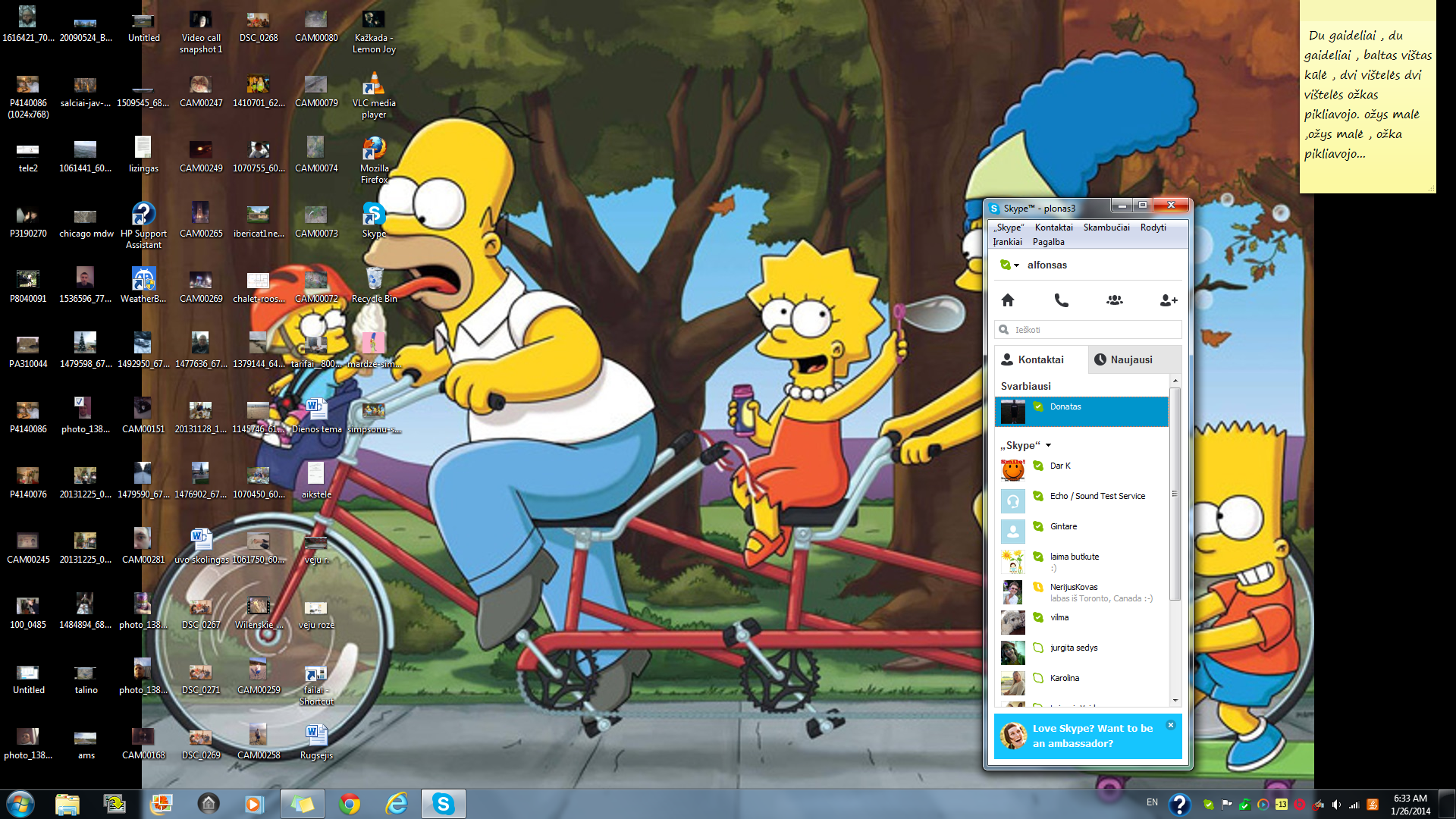The width and height of the screenshot is (1456, 819).
Task: Select contact Donatas in favorites
Action: pos(1081,412)
